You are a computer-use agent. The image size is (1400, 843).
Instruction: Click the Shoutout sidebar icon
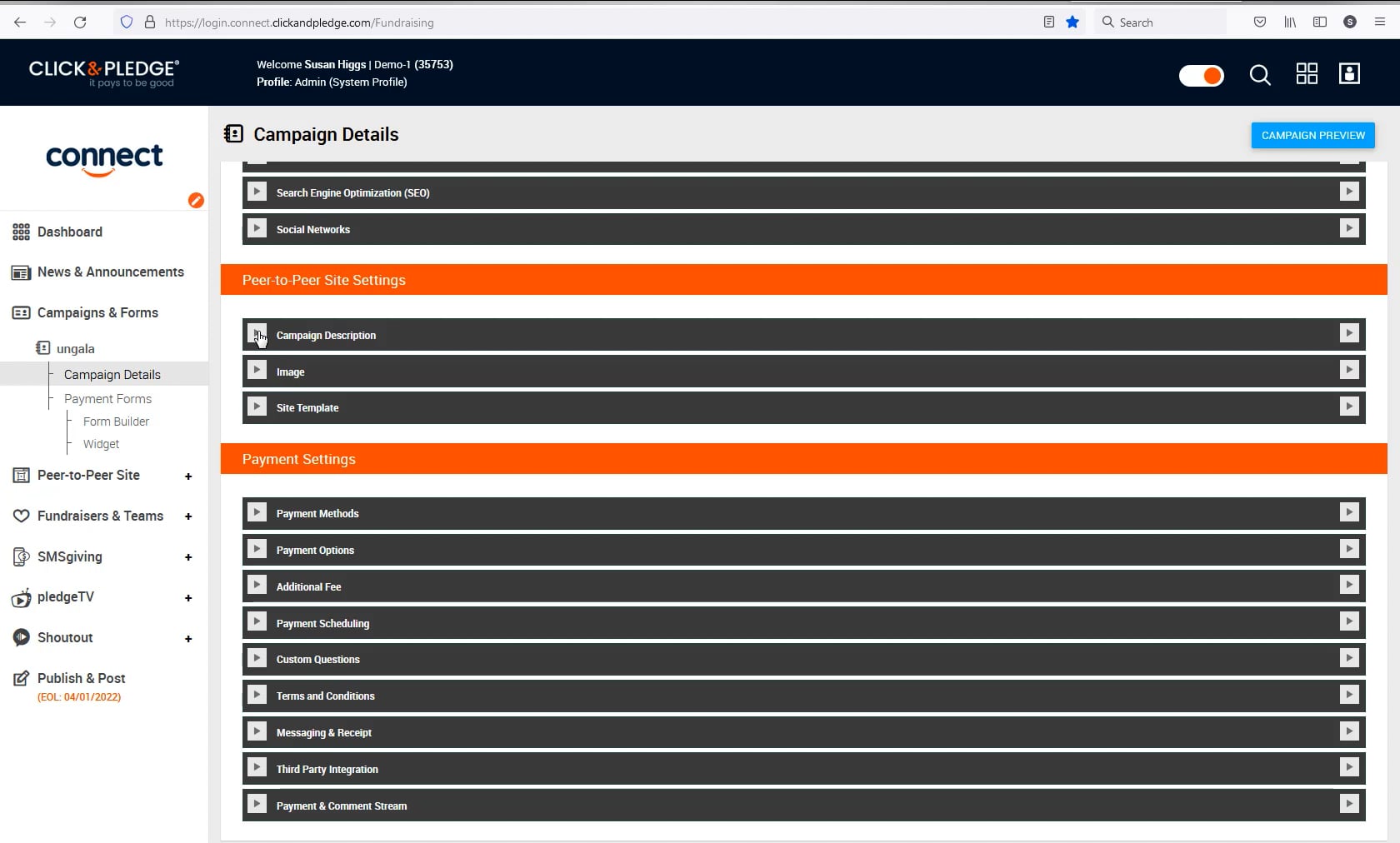pos(21,637)
